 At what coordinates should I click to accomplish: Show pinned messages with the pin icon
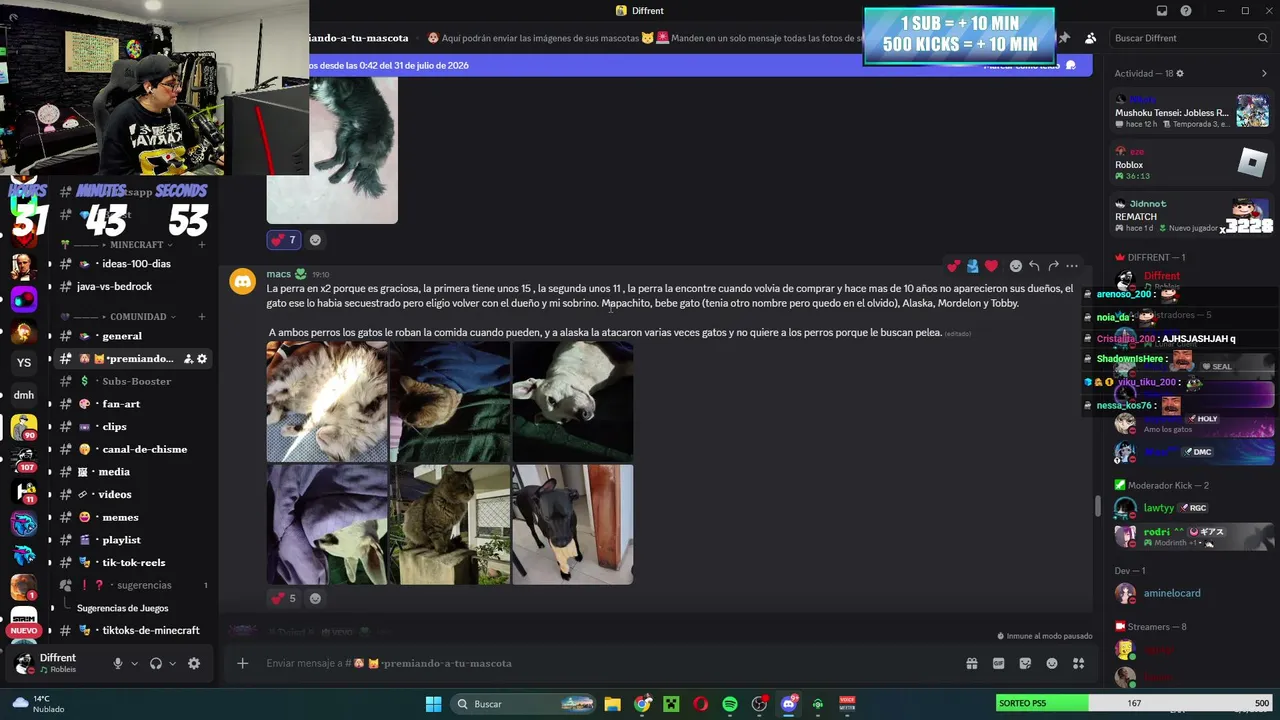[1064, 38]
